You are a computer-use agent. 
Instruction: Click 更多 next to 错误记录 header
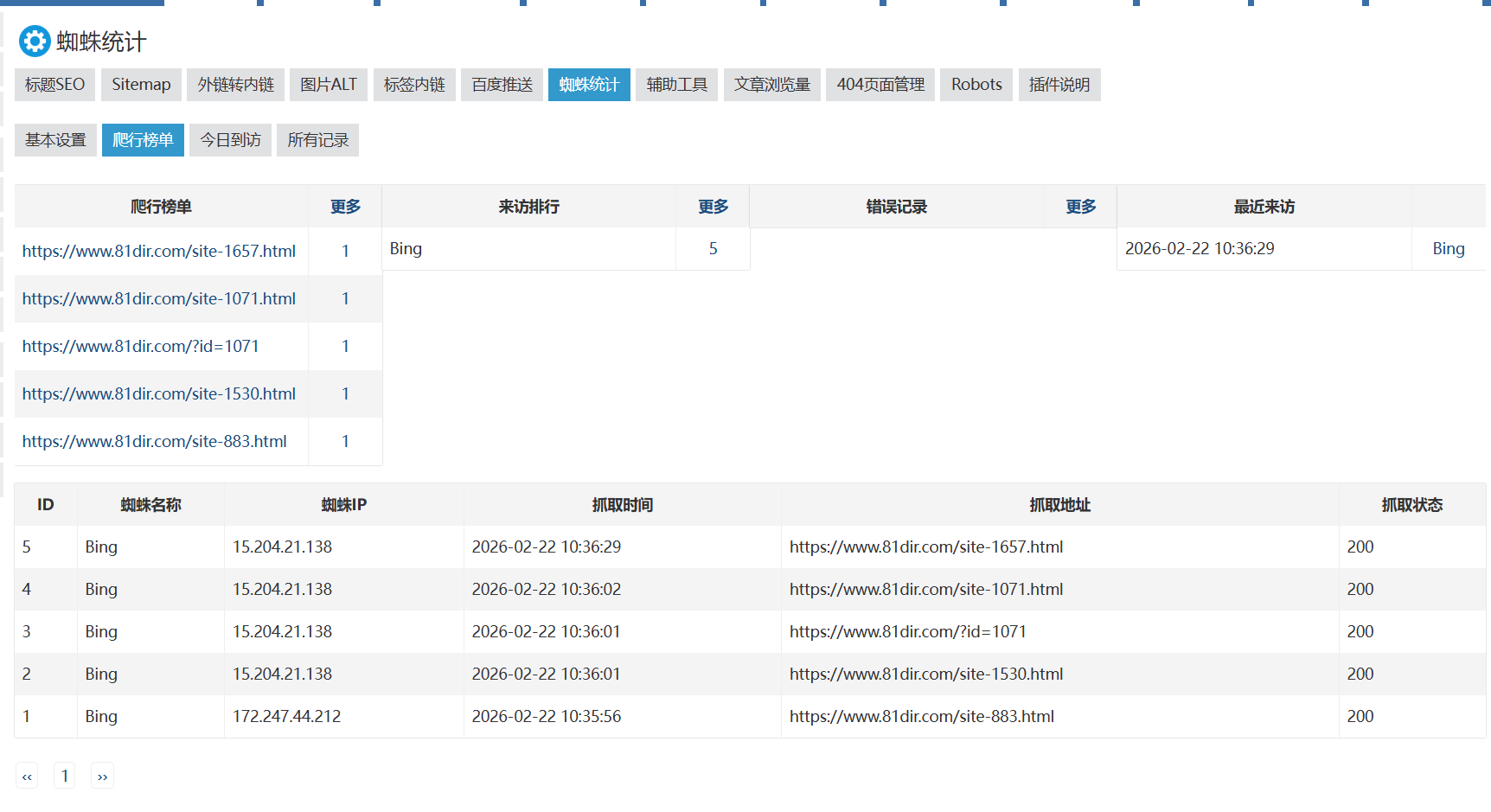pyautogui.click(x=1080, y=207)
